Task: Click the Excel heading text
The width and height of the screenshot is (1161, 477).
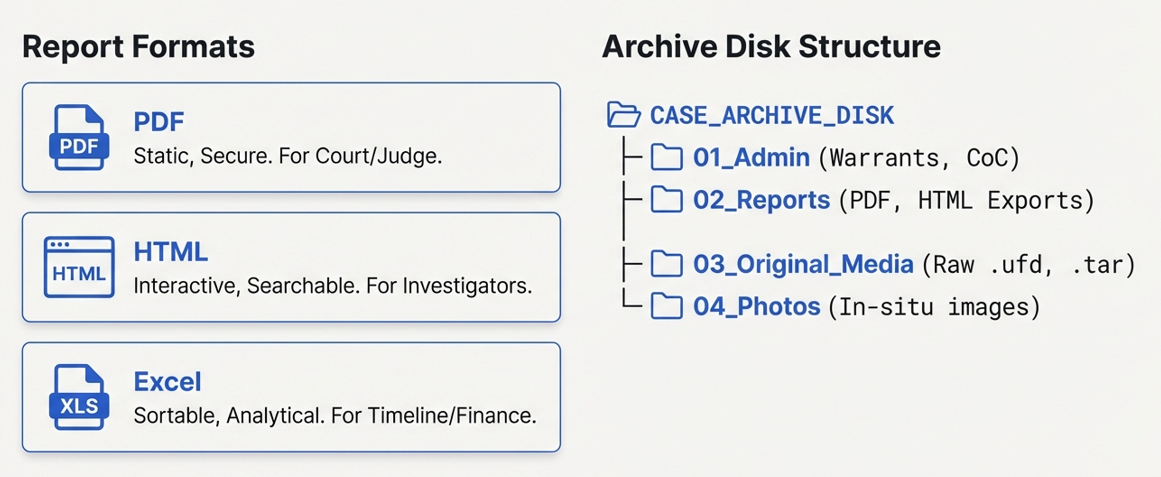Action: [x=167, y=382]
